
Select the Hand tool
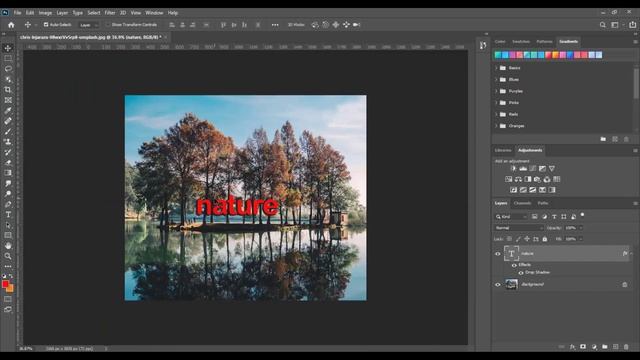coord(8,246)
